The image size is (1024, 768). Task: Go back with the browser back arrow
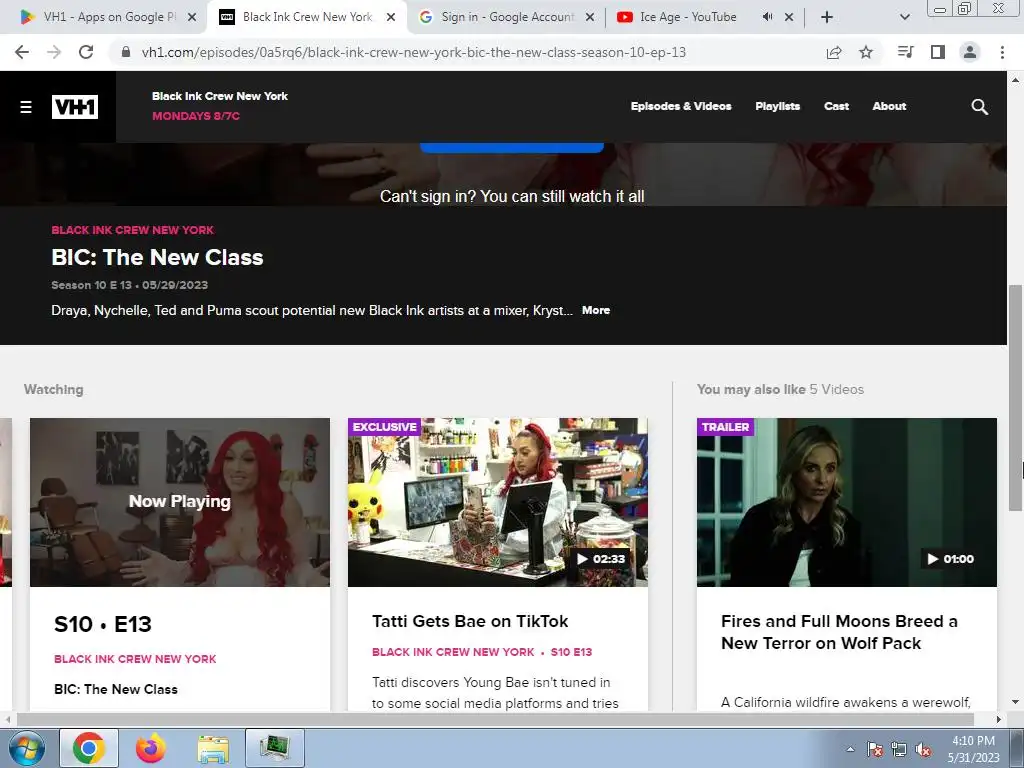(22, 52)
